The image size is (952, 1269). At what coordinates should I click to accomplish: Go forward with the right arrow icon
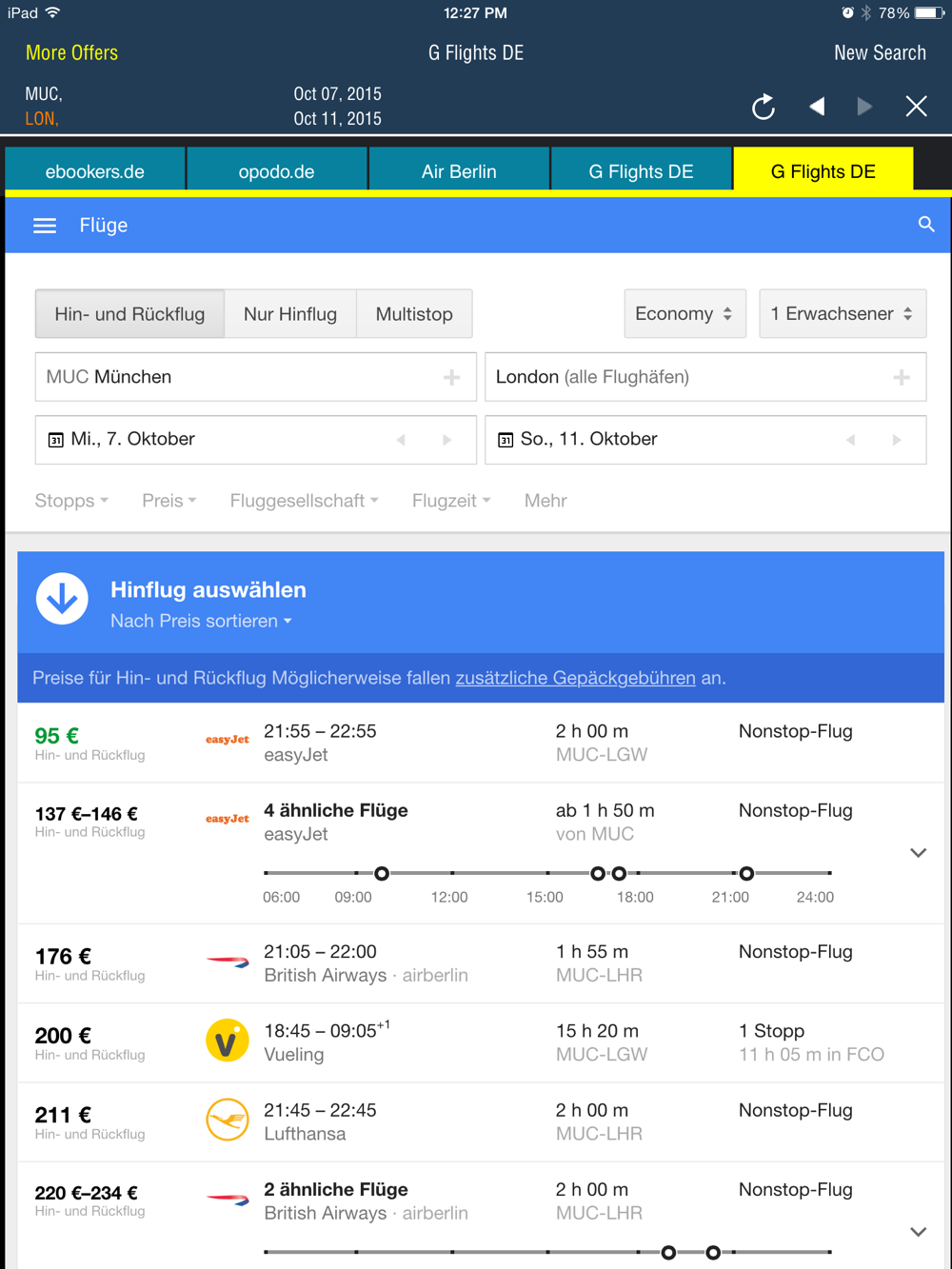864,107
